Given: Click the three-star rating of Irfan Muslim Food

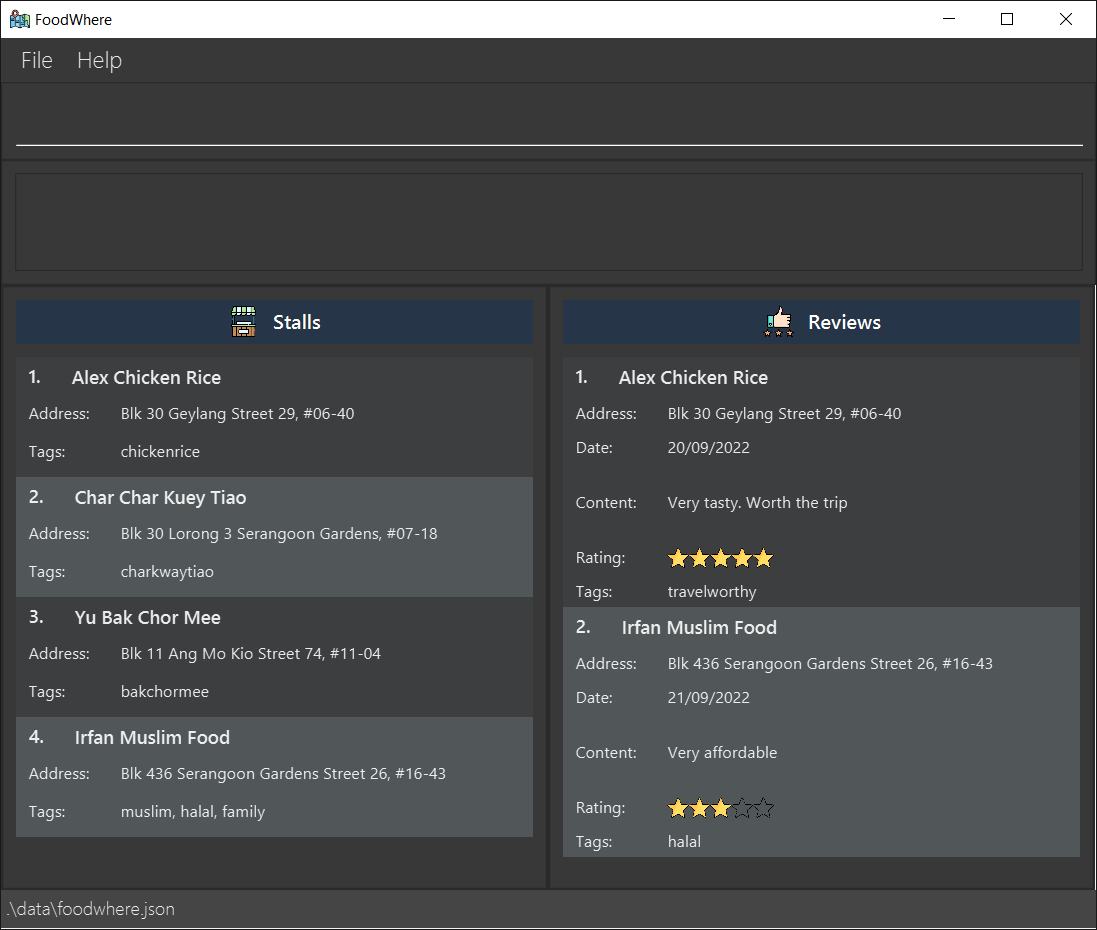Looking at the screenshot, I should tap(721, 808).
